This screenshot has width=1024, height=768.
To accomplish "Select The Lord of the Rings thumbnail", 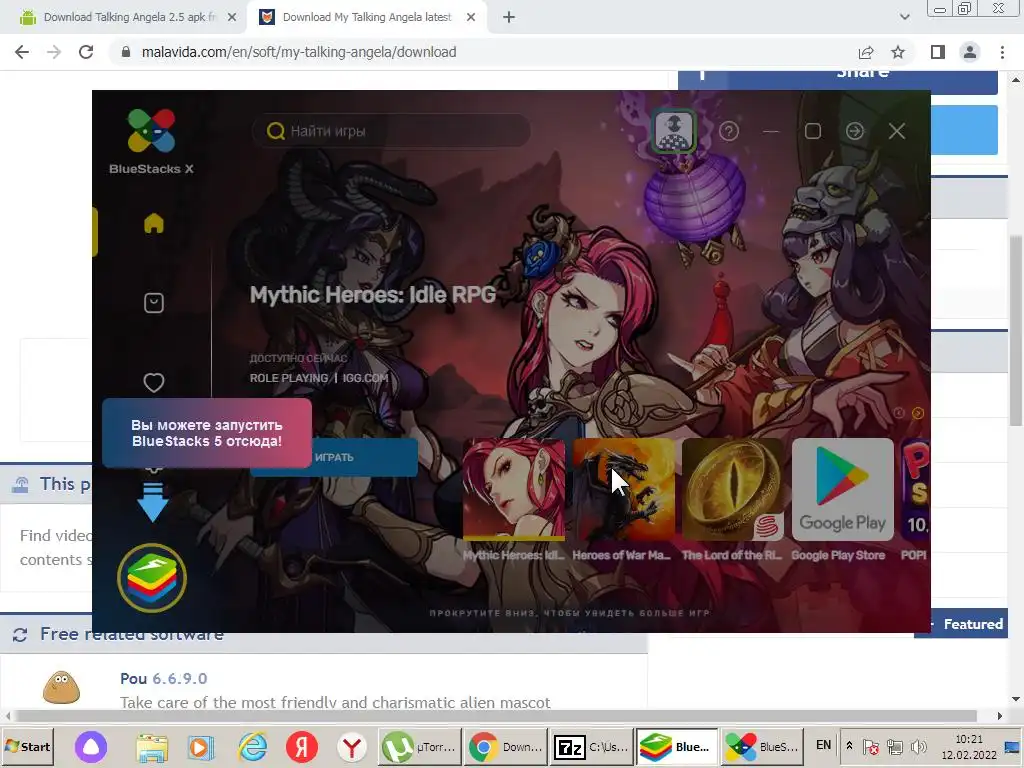I will pyautogui.click(x=733, y=489).
